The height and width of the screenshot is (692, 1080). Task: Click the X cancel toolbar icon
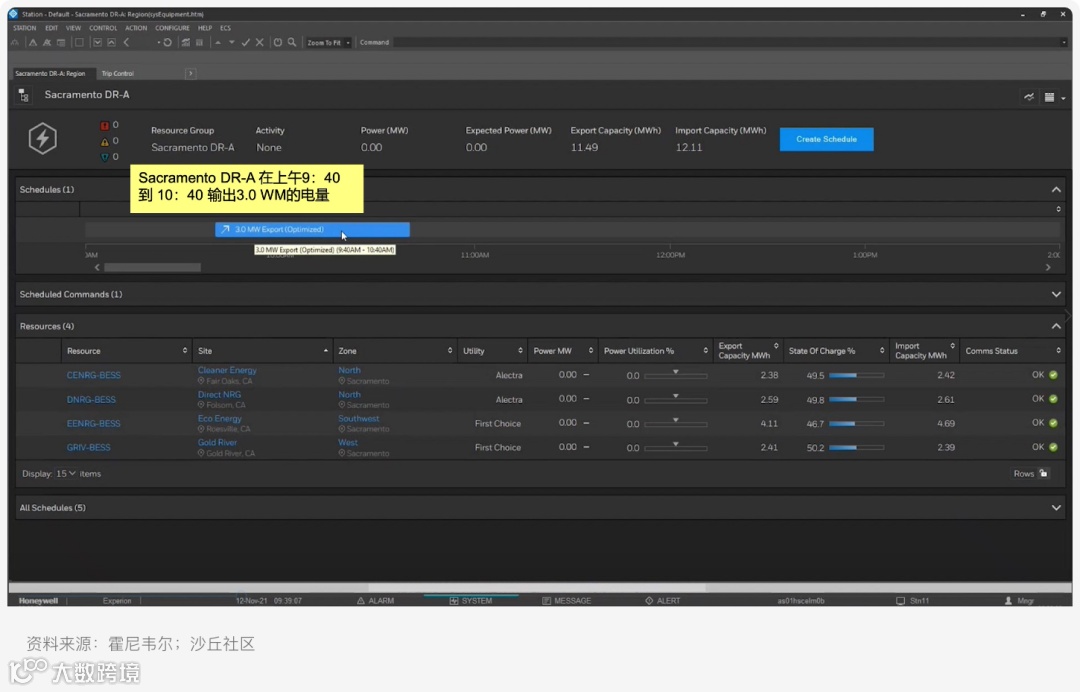[x=260, y=43]
